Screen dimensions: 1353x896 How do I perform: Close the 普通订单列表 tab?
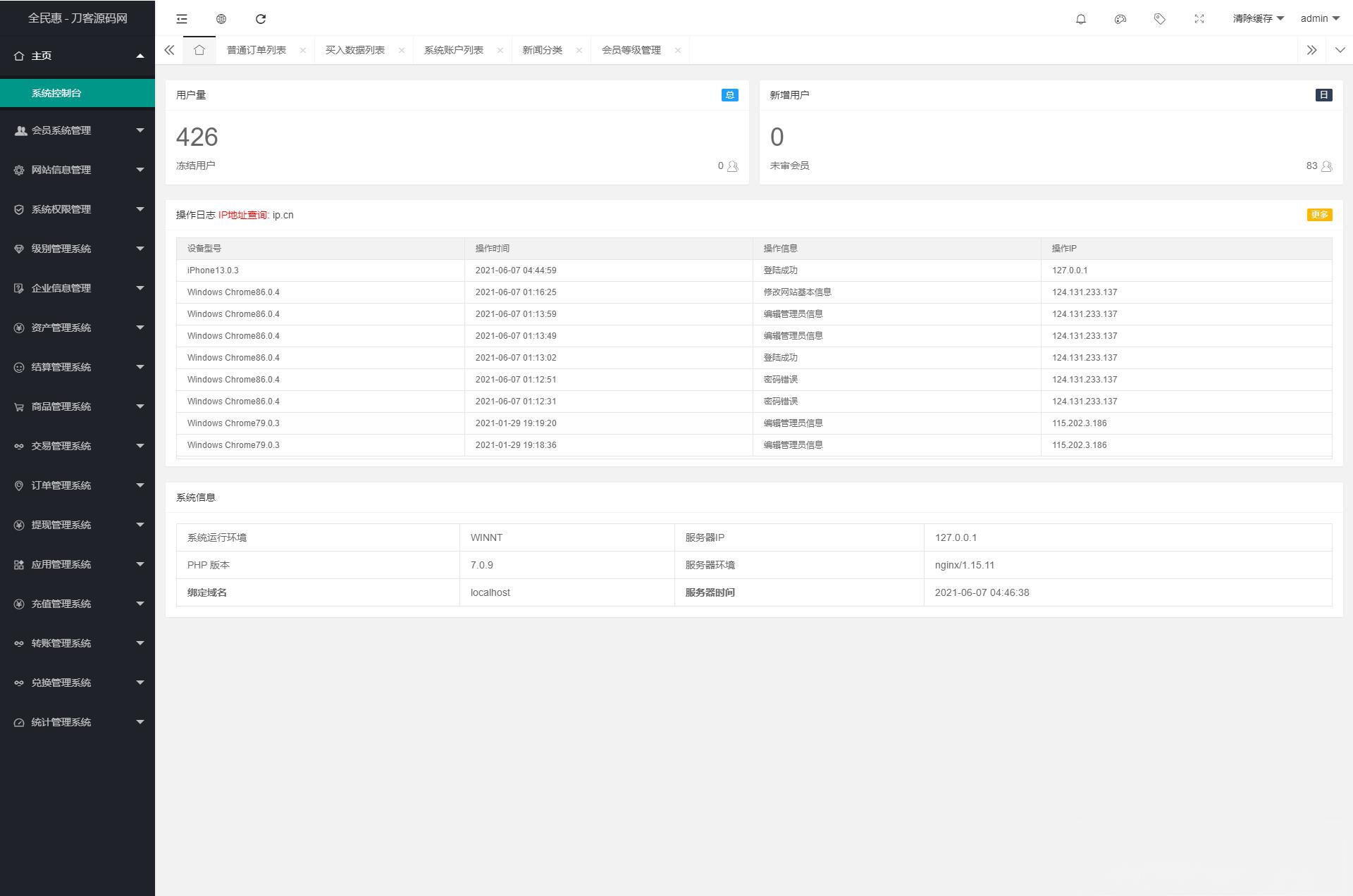coord(303,50)
